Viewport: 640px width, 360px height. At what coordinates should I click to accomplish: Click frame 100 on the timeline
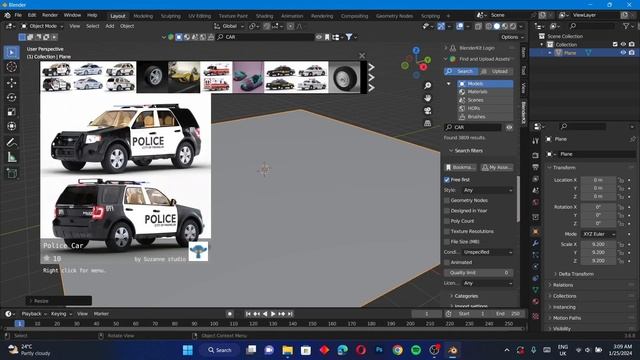[x=214, y=324]
